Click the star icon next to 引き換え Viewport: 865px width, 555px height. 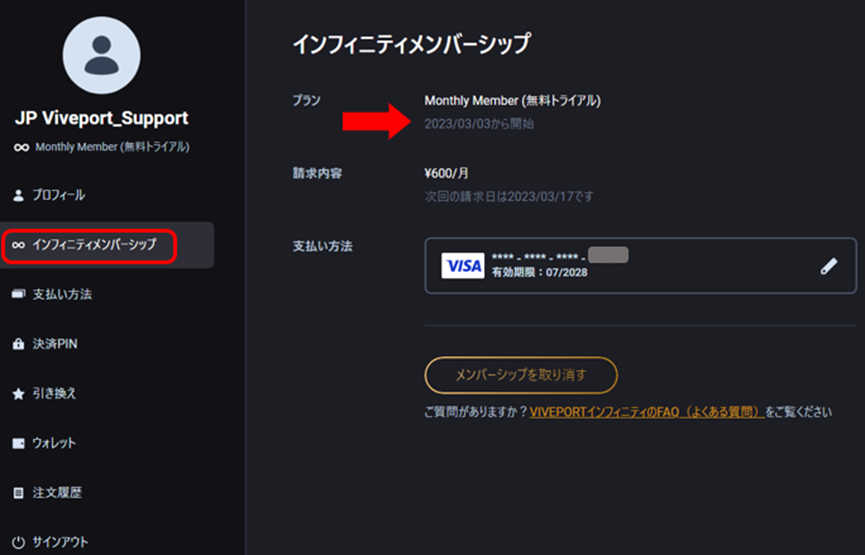pos(18,393)
